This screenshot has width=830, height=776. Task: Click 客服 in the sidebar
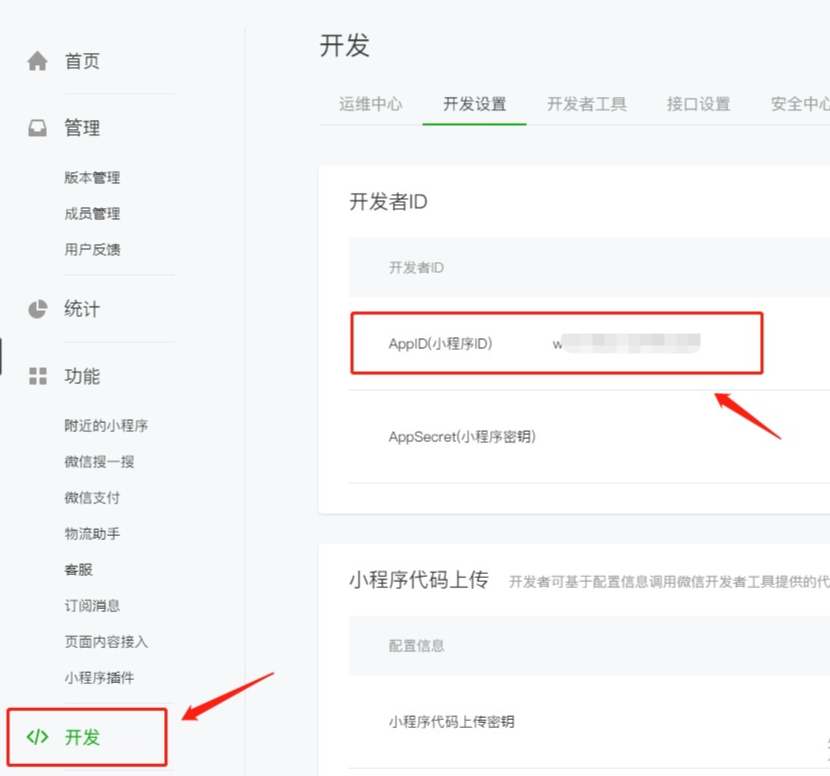coord(78,570)
